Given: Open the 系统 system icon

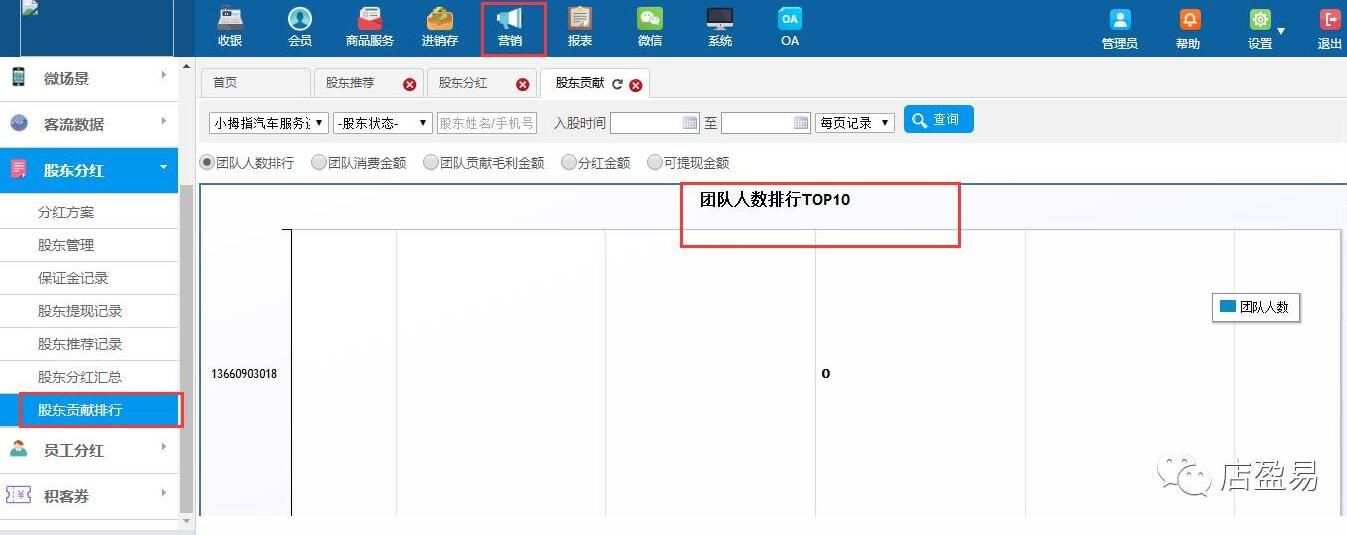Looking at the screenshot, I should 720,28.
